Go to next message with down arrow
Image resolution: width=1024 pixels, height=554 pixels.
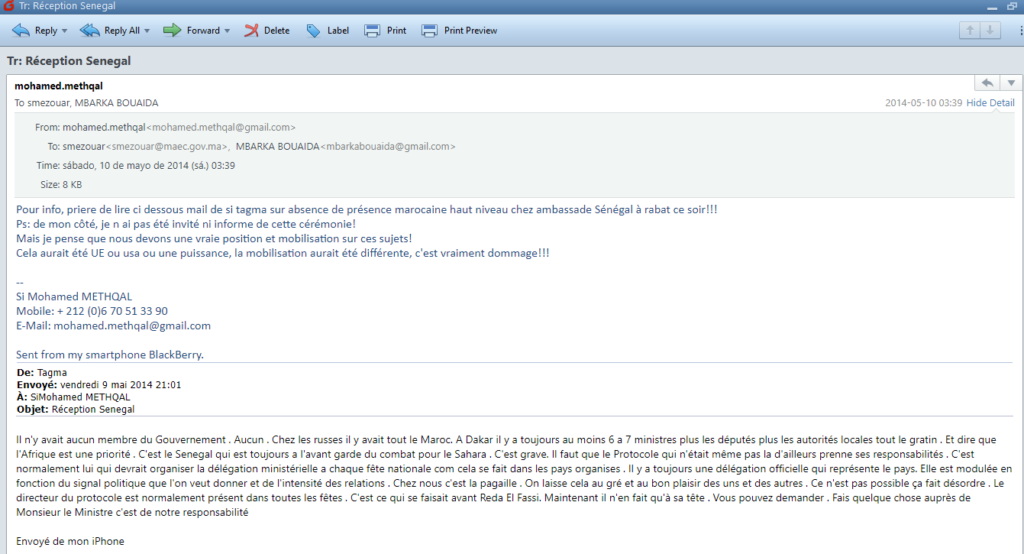tap(990, 31)
